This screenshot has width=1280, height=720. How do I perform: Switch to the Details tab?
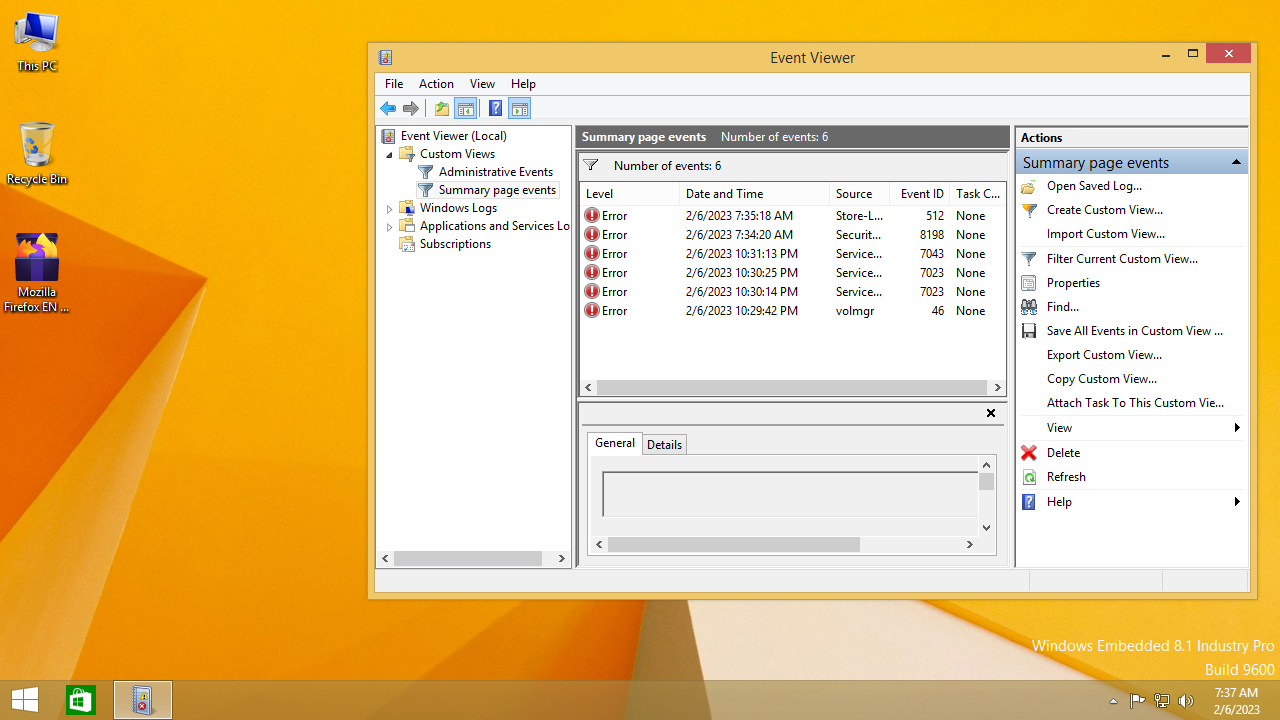(664, 445)
